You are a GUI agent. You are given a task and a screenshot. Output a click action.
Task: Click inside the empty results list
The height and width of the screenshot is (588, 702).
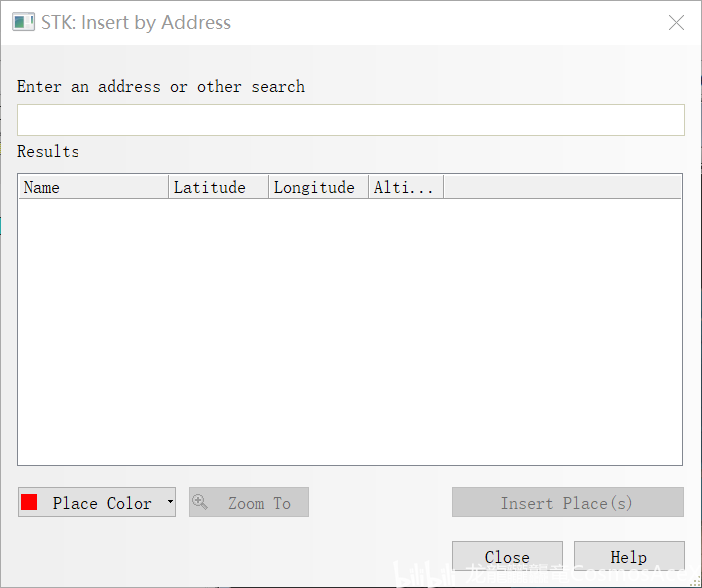(x=350, y=330)
